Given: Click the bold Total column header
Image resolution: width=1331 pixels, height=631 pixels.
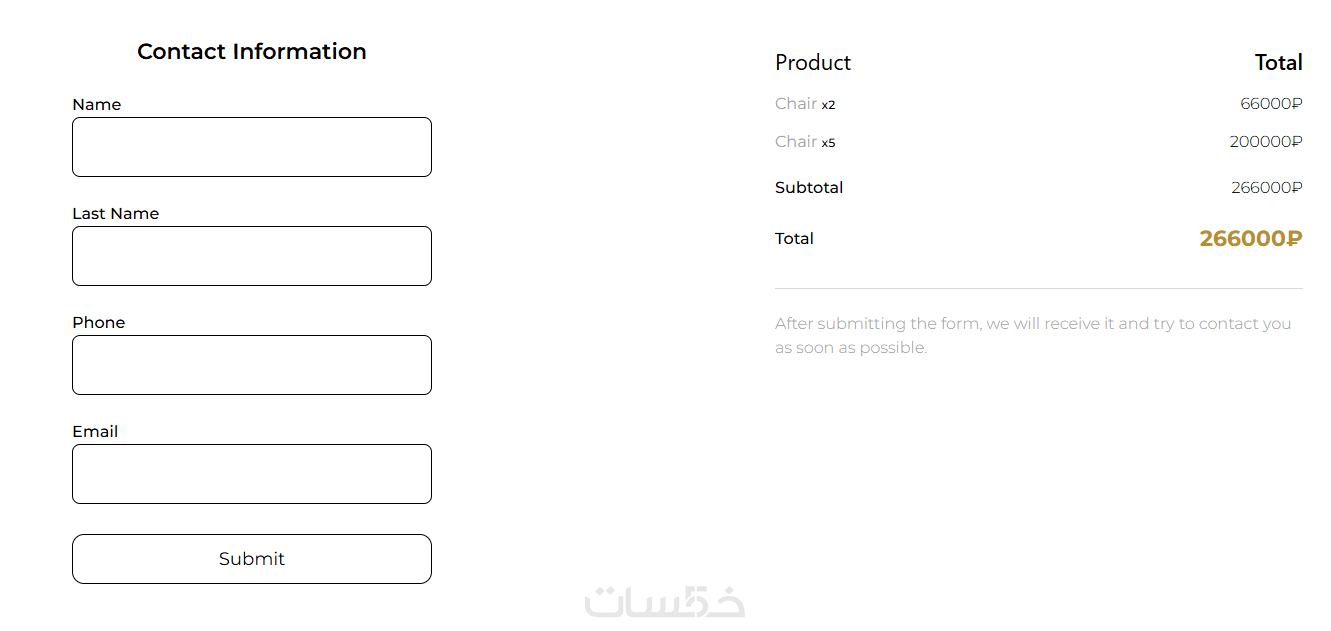Looking at the screenshot, I should pos(1278,63).
